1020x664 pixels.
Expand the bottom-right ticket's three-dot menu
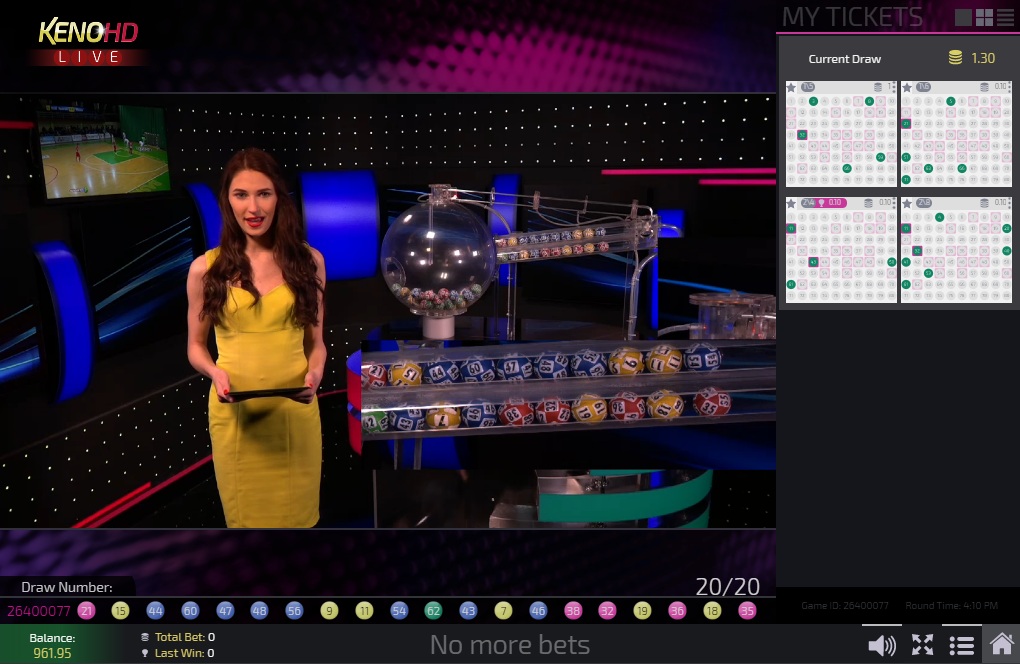1009,203
